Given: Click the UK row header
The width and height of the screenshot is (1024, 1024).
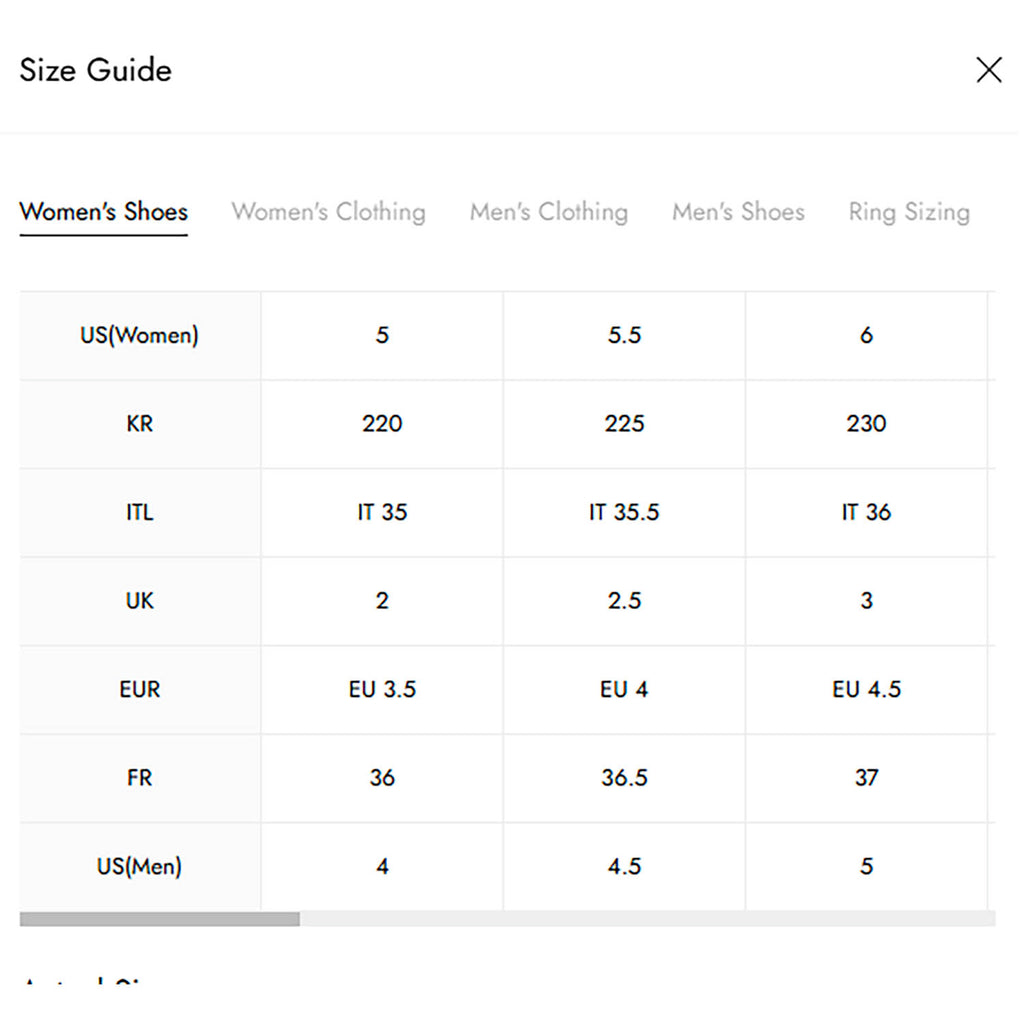Looking at the screenshot, I should pos(140,601).
